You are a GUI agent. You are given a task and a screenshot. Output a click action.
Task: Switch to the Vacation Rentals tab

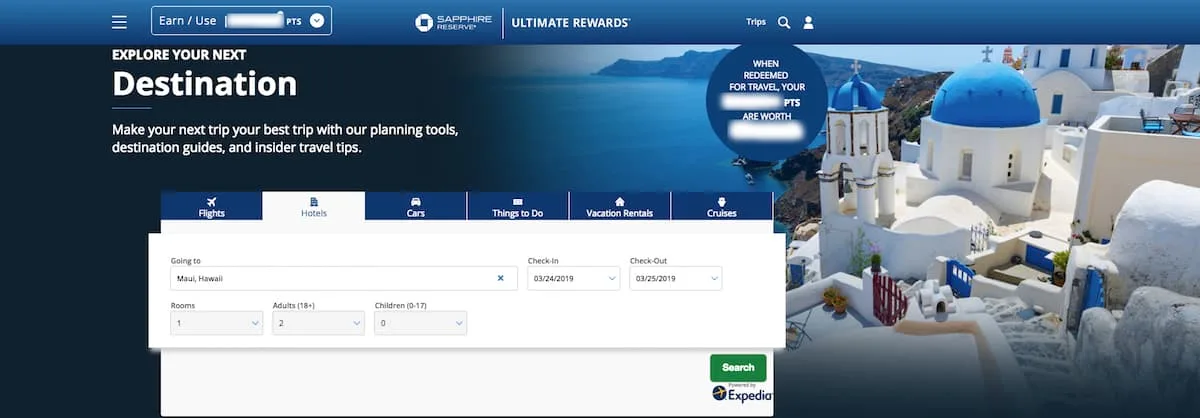pos(620,206)
